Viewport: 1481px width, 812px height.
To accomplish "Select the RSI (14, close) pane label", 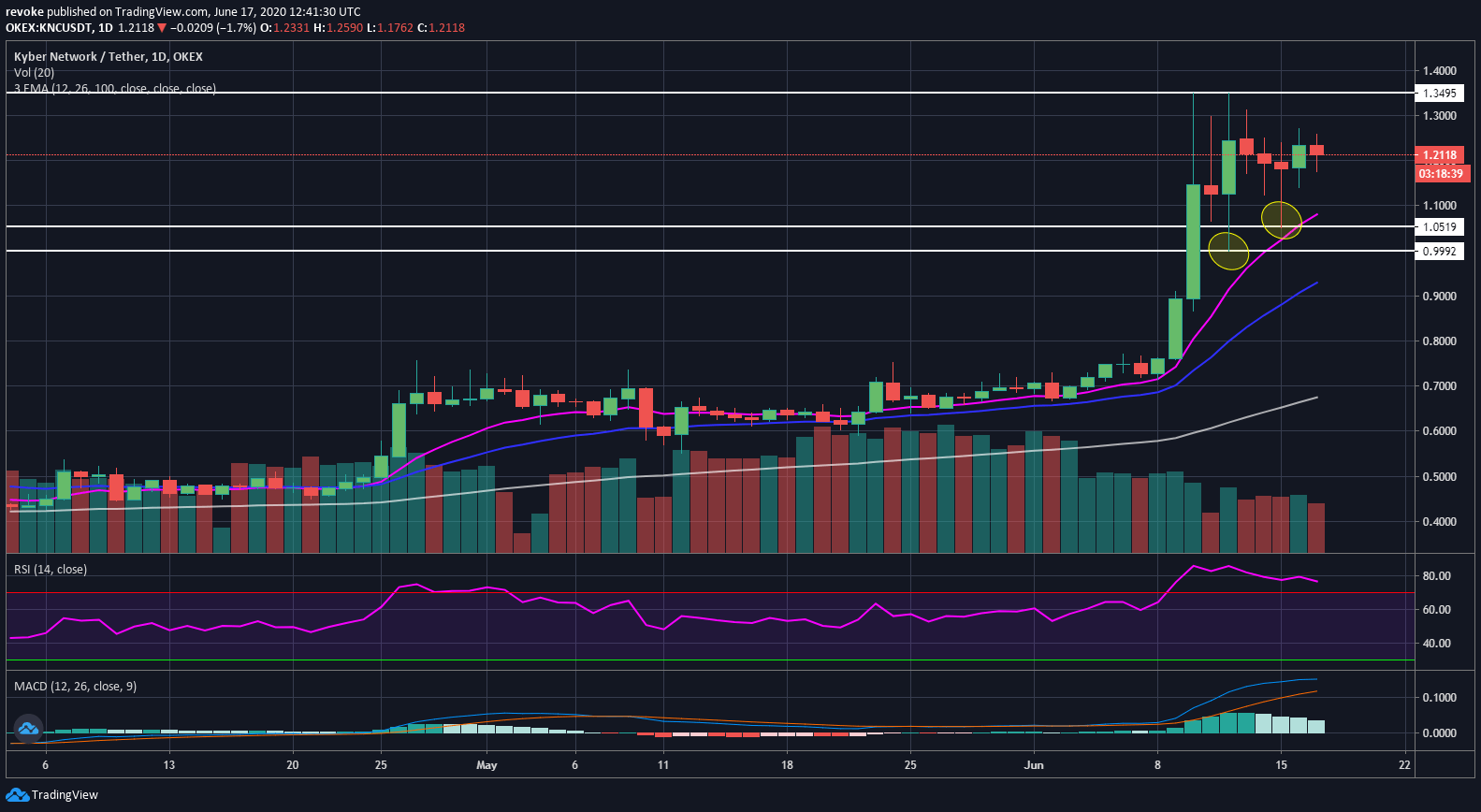I will tap(51, 570).
